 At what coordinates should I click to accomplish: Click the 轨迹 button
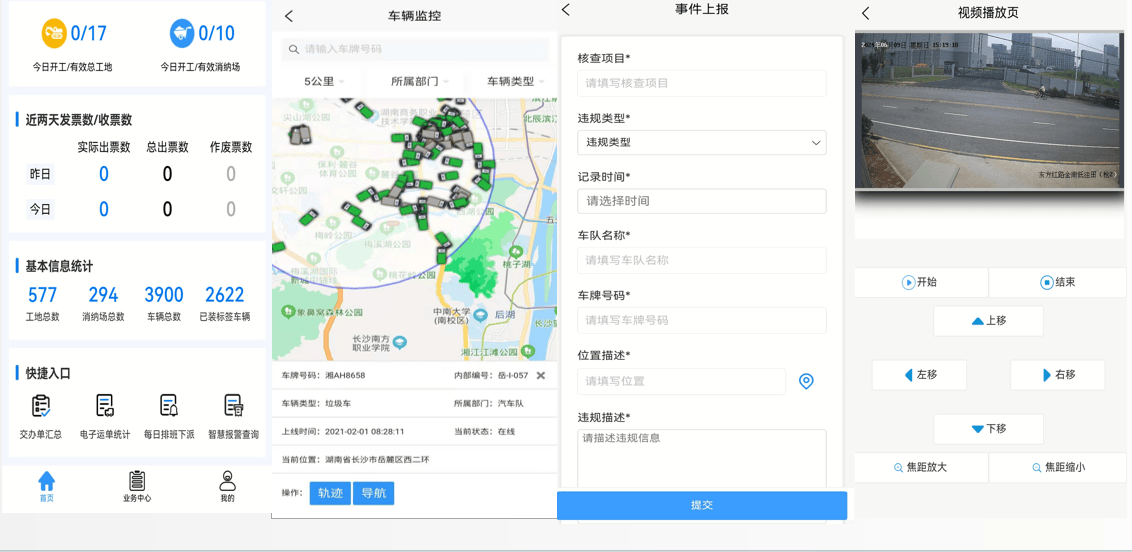click(x=330, y=493)
